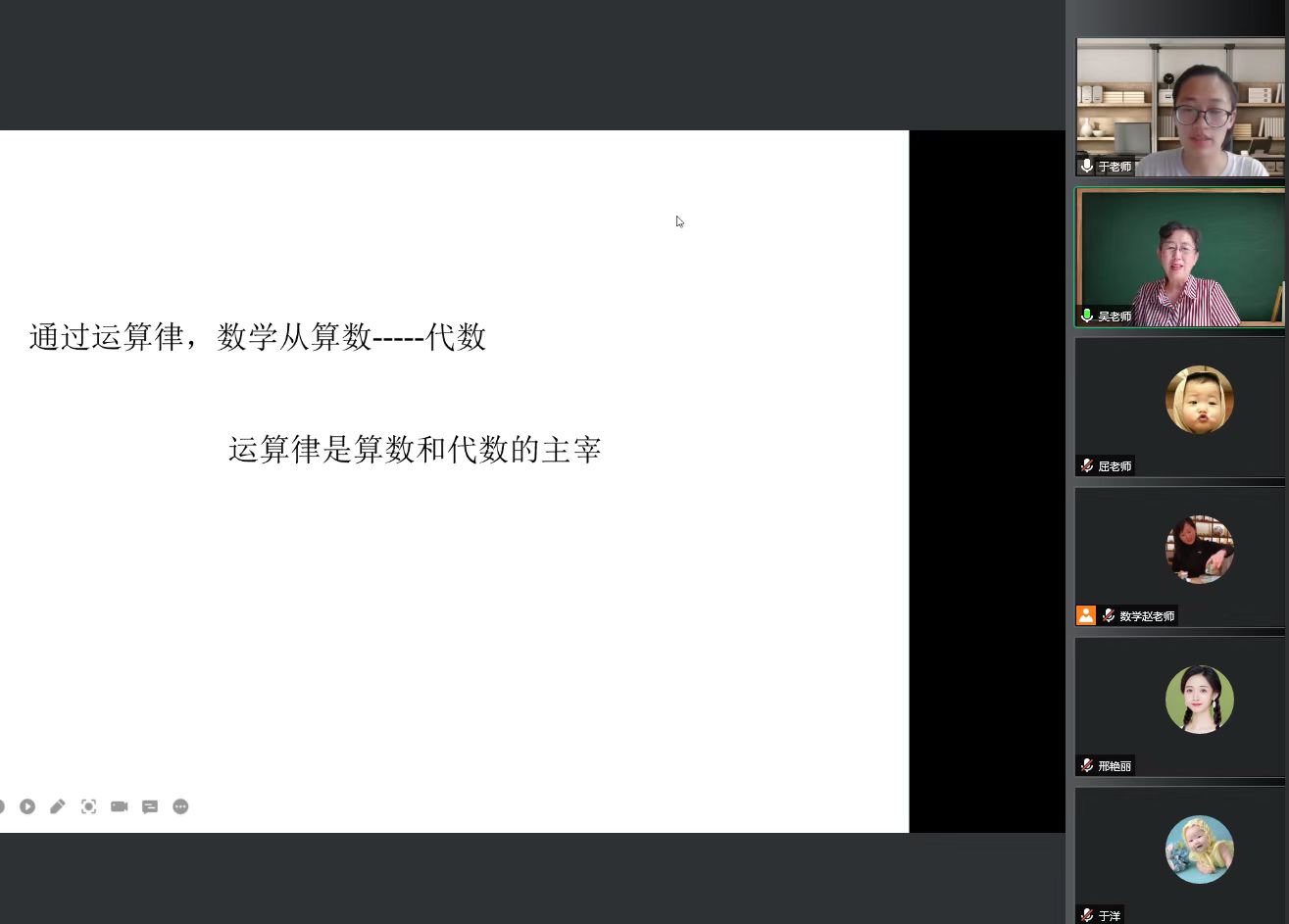
Task: Click the name label 屈老师
Action: click(1115, 466)
